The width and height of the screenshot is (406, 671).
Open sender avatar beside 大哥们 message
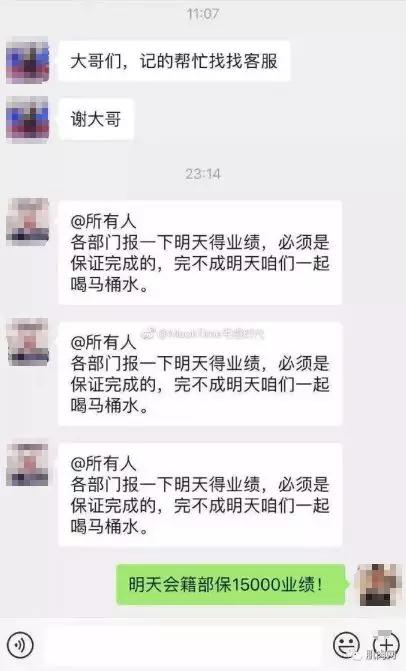point(27,60)
